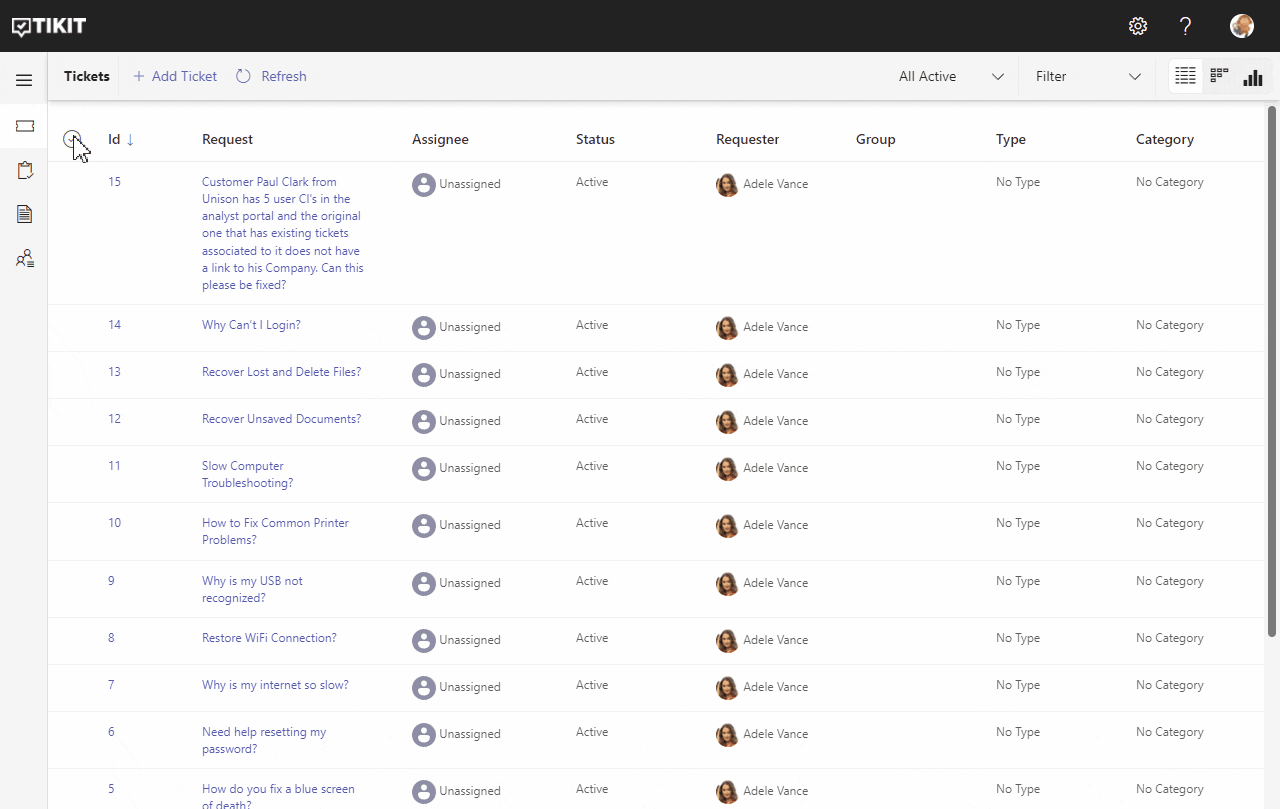Click ticket Id 10 link

point(114,523)
